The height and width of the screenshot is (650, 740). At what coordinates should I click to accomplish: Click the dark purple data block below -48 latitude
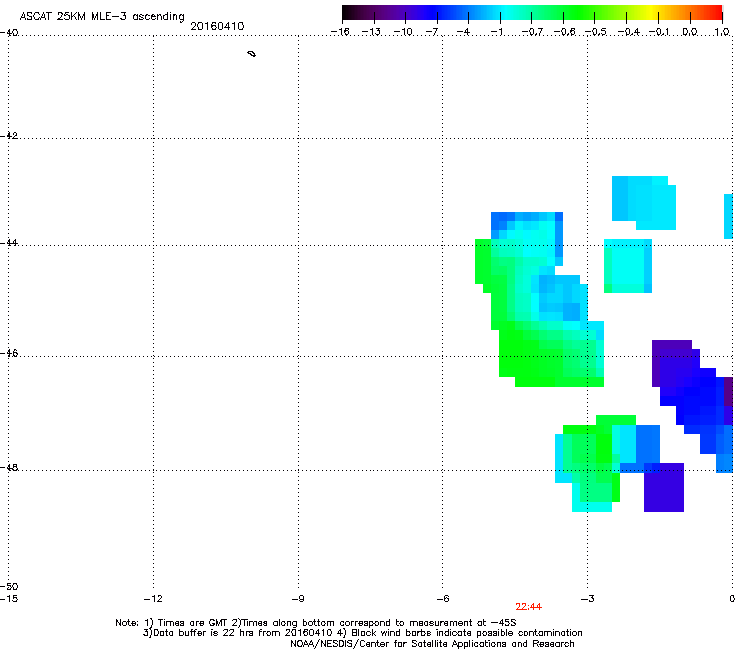point(664,487)
